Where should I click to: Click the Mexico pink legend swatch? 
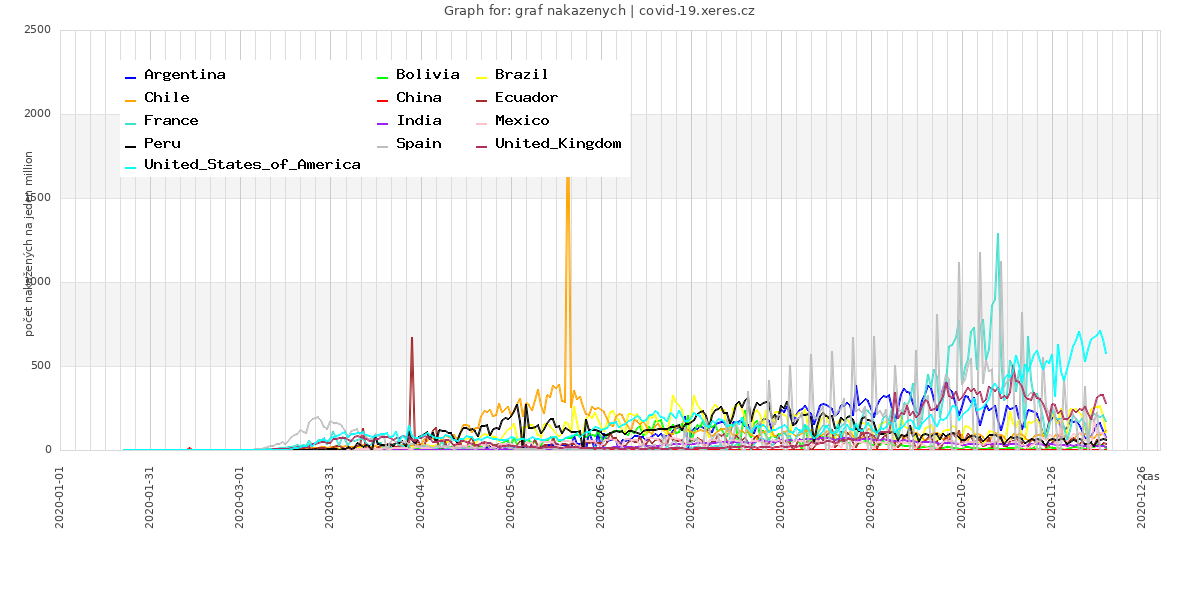481,123
